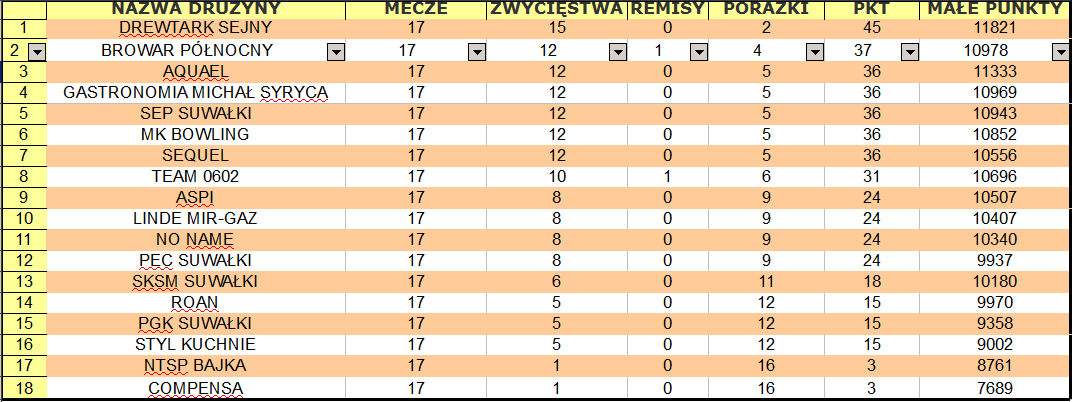Click the STYL KUCHNIE team cell
Image resolution: width=1072 pixels, height=402 pixels.
click(196, 345)
